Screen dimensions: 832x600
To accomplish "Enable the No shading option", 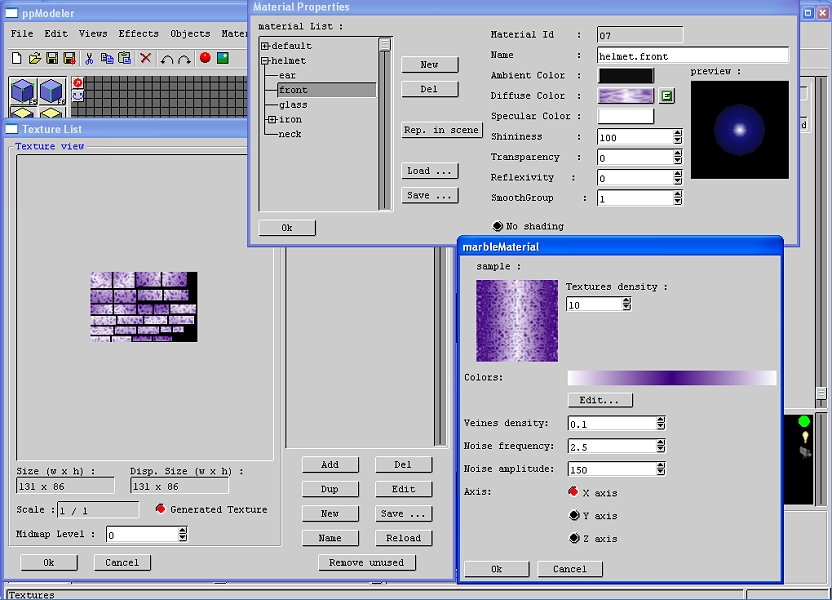I will coord(497,226).
